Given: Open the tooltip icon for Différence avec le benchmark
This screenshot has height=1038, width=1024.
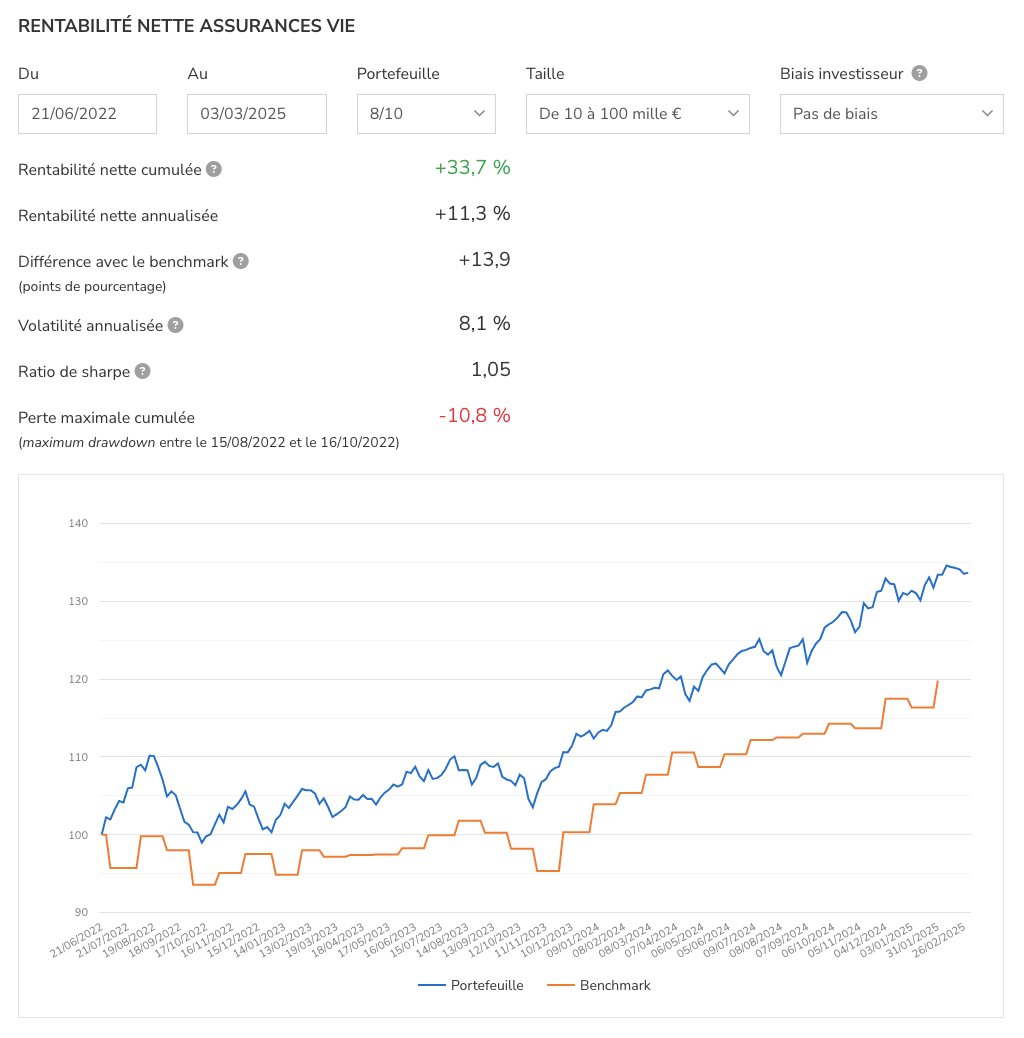Looking at the screenshot, I should pyautogui.click(x=239, y=261).
